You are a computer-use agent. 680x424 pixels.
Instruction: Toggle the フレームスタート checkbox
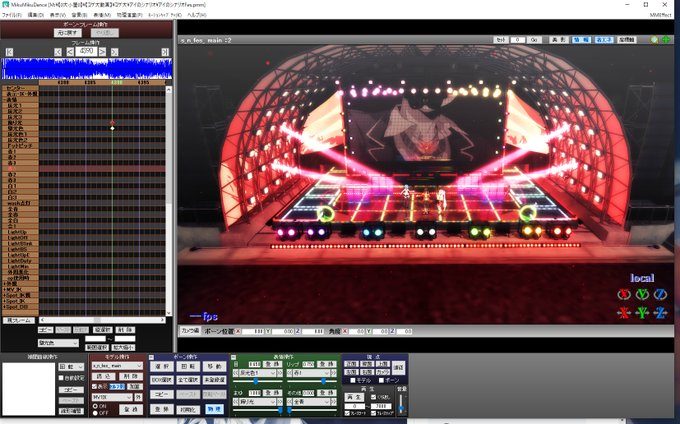coord(347,414)
